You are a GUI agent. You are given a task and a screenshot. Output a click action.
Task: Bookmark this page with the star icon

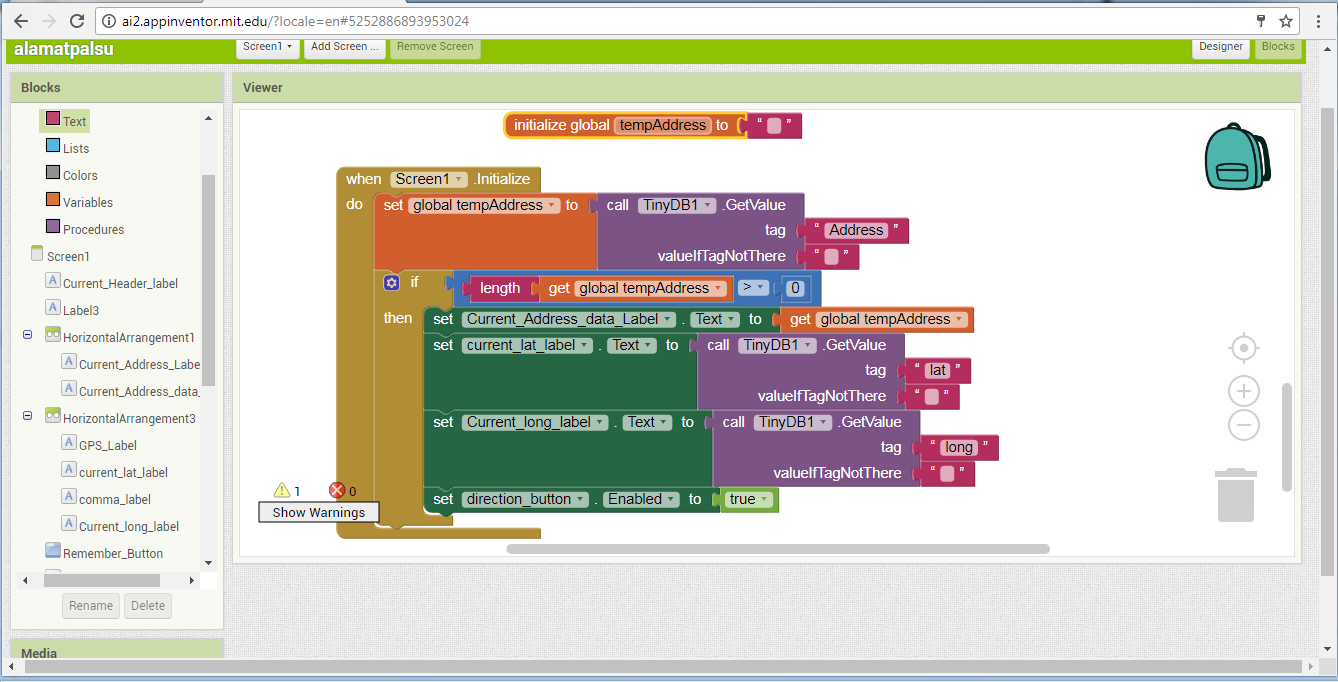(x=1286, y=21)
